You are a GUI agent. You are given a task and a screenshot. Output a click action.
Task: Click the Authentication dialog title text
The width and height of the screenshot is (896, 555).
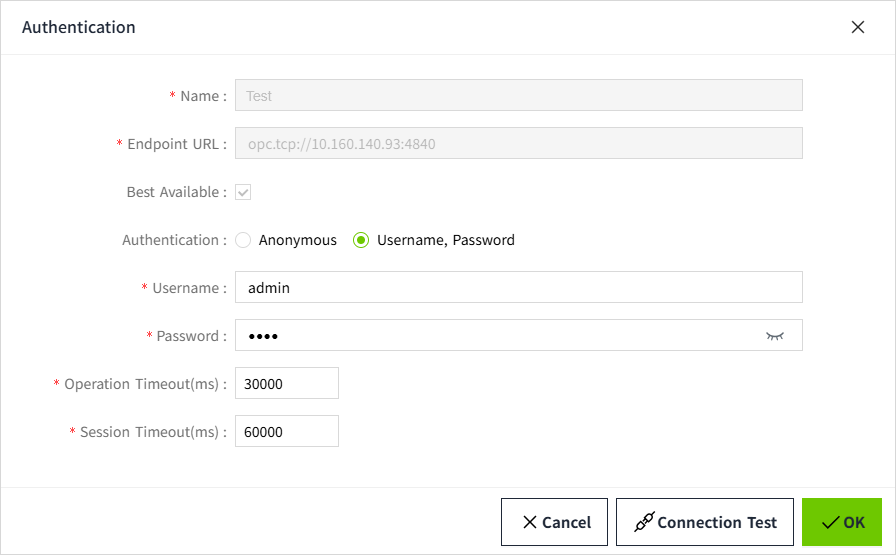tap(79, 28)
